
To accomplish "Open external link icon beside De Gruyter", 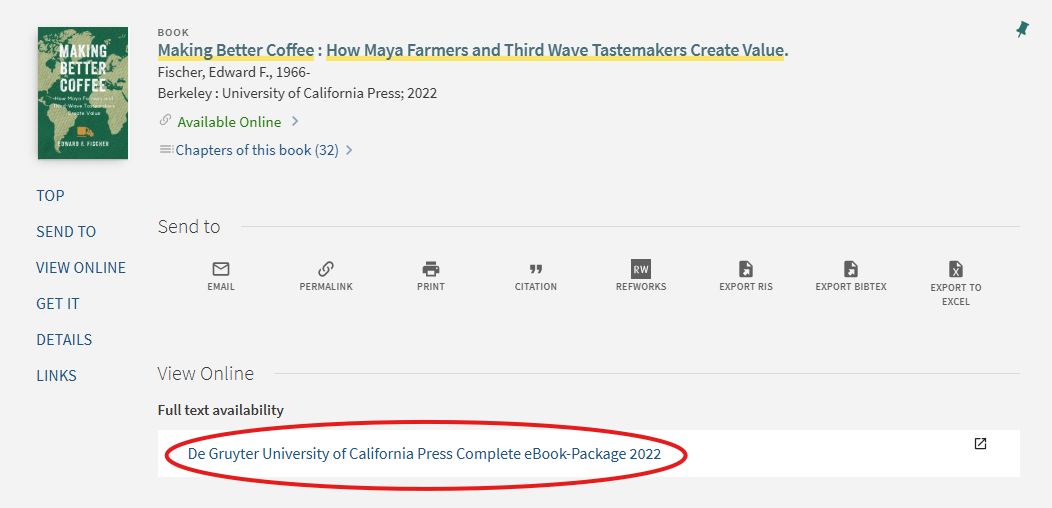I will coord(980,444).
